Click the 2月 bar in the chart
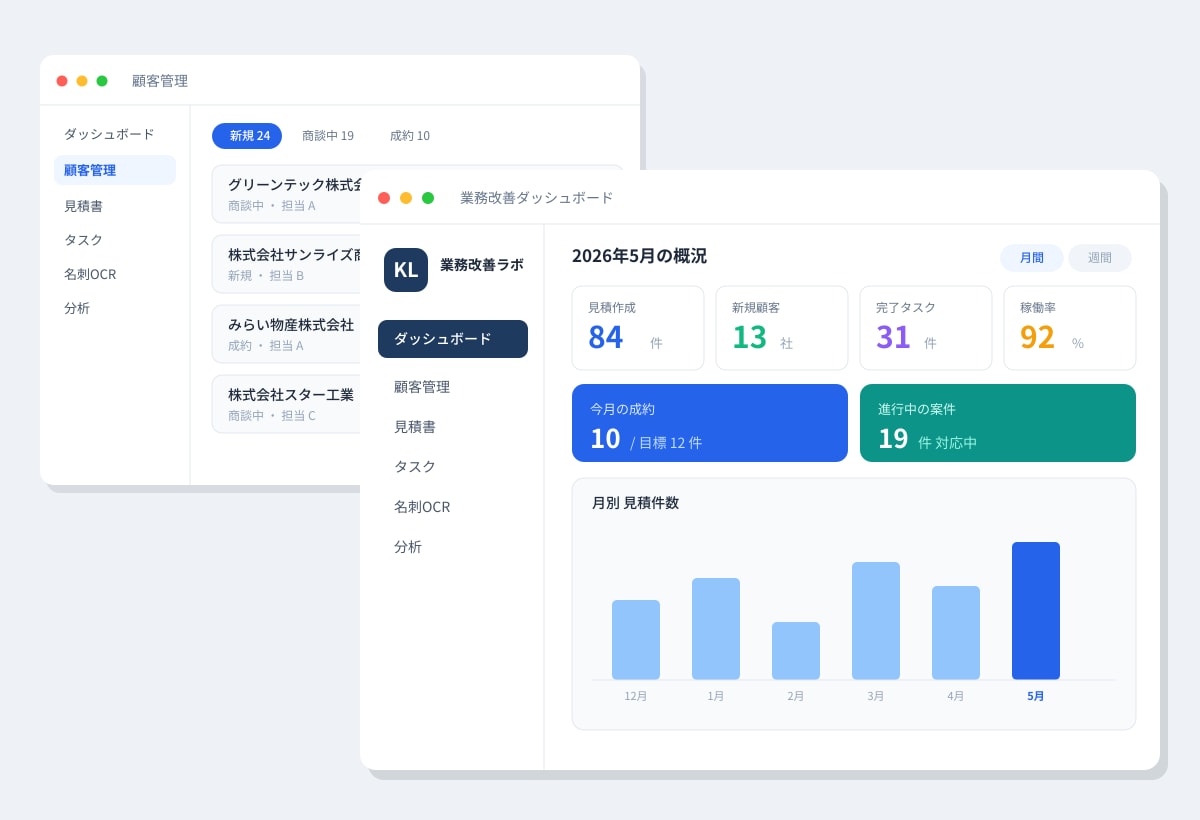The image size is (1200, 820). (x=796, y=651)
